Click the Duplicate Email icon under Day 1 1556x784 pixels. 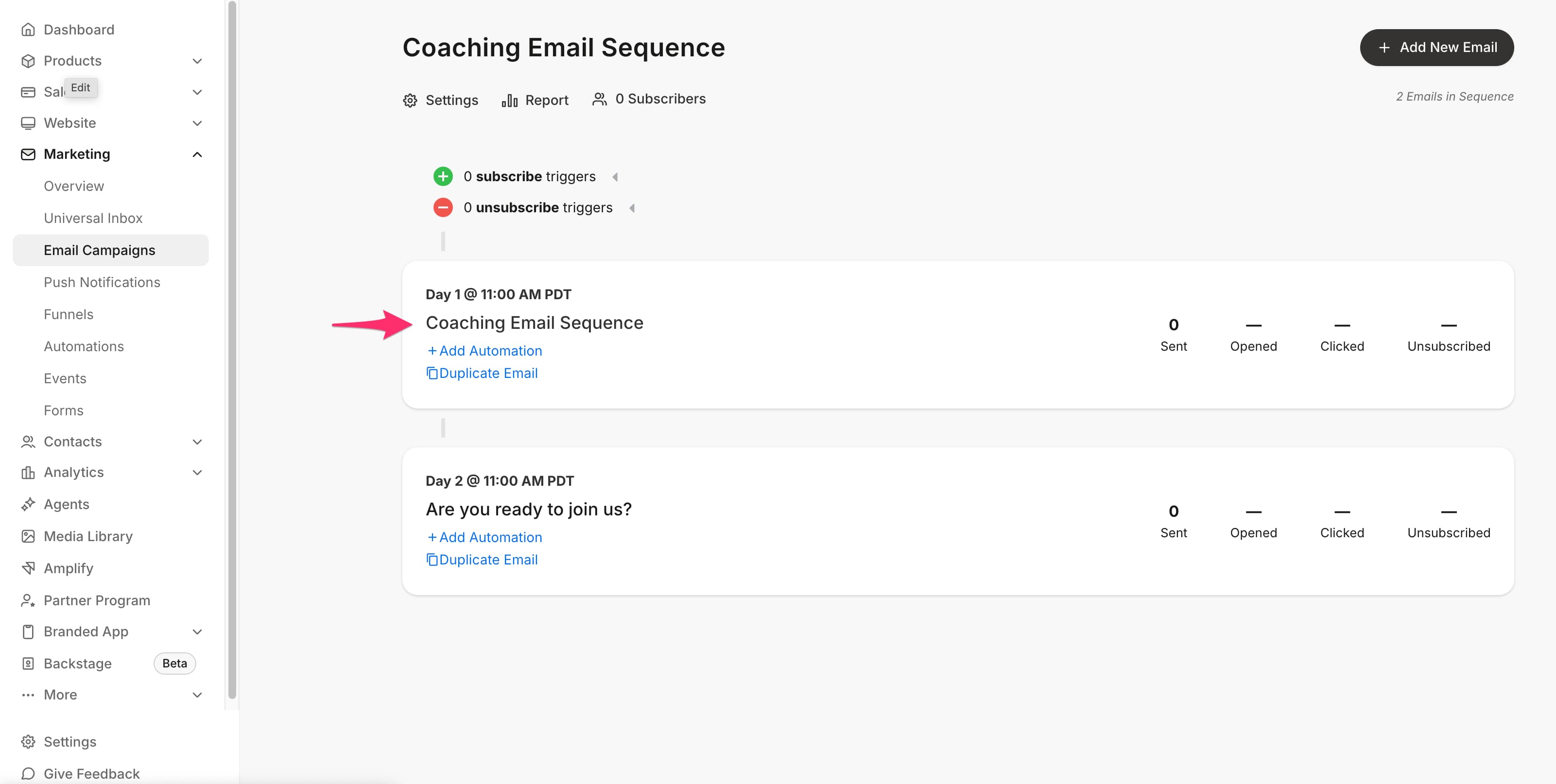point(432,373)
